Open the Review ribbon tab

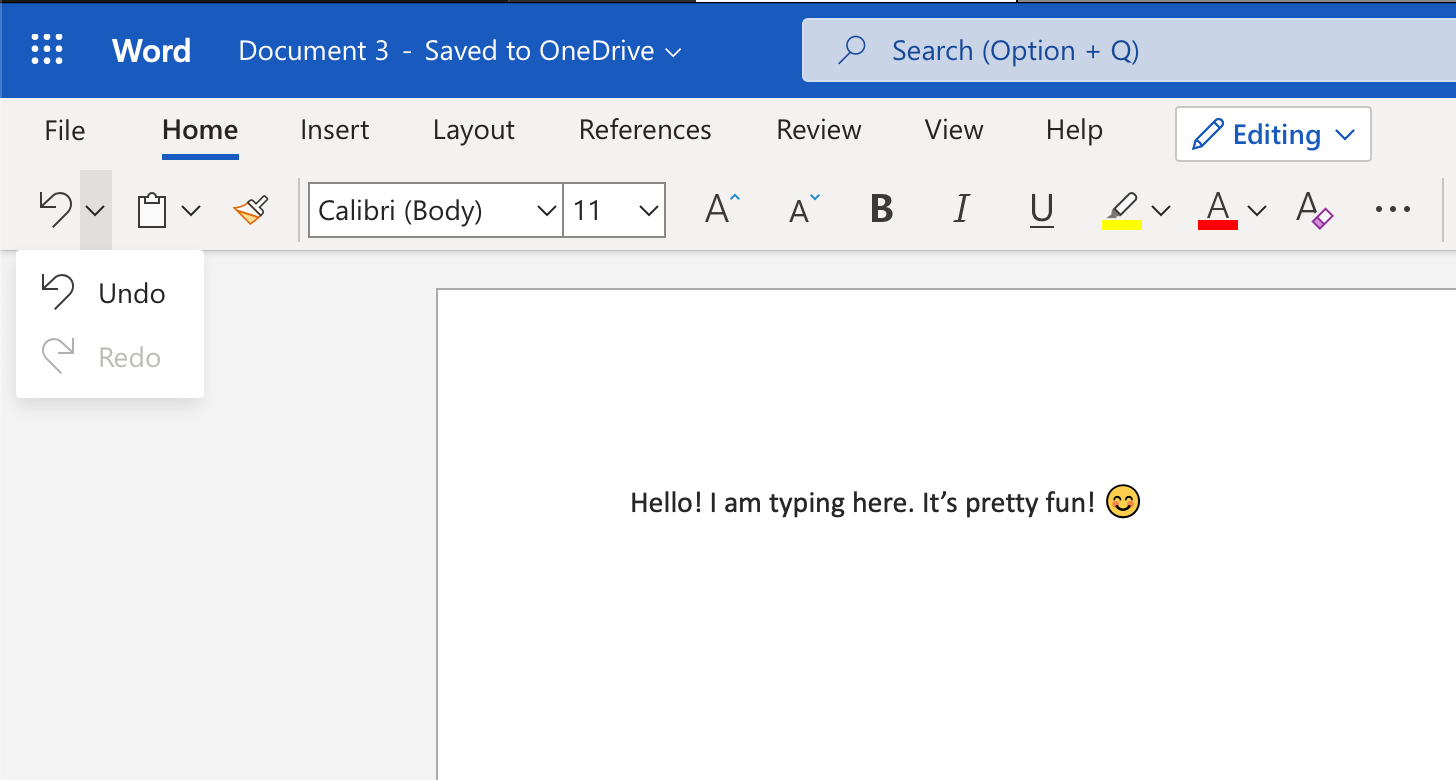(x=818, y=130)
